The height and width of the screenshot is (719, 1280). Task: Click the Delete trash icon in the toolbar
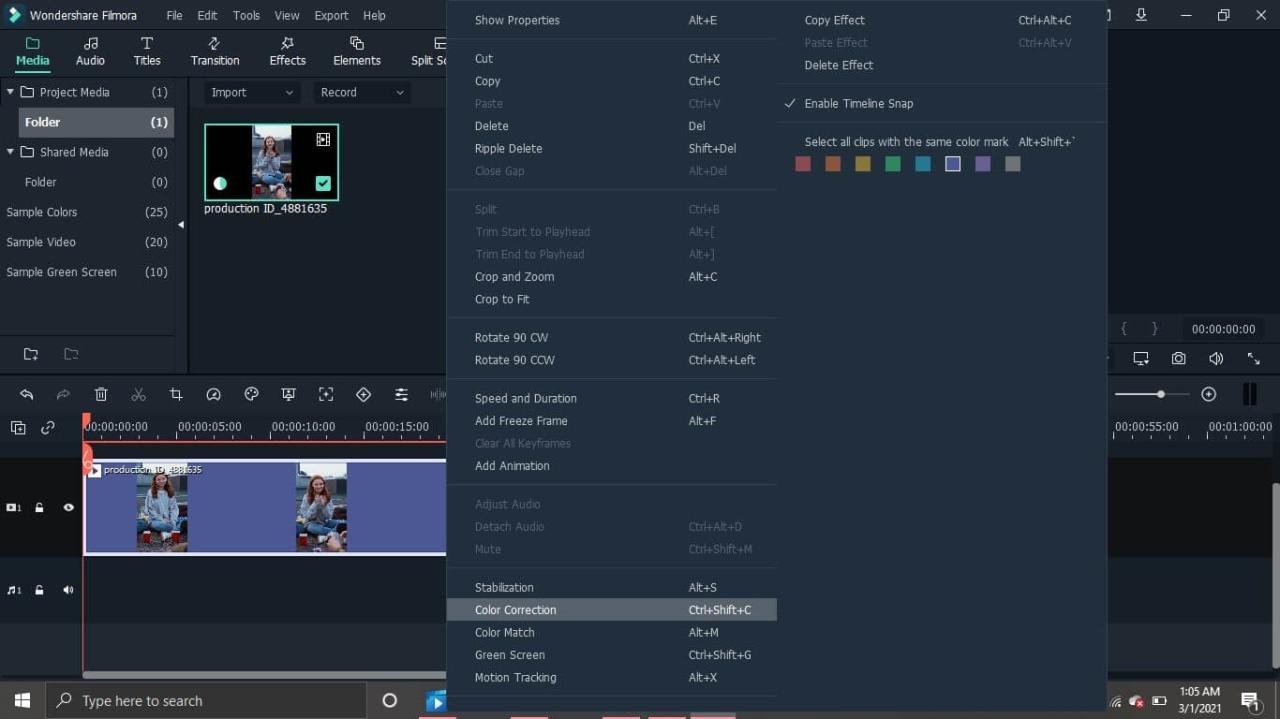tap(101, 394)
